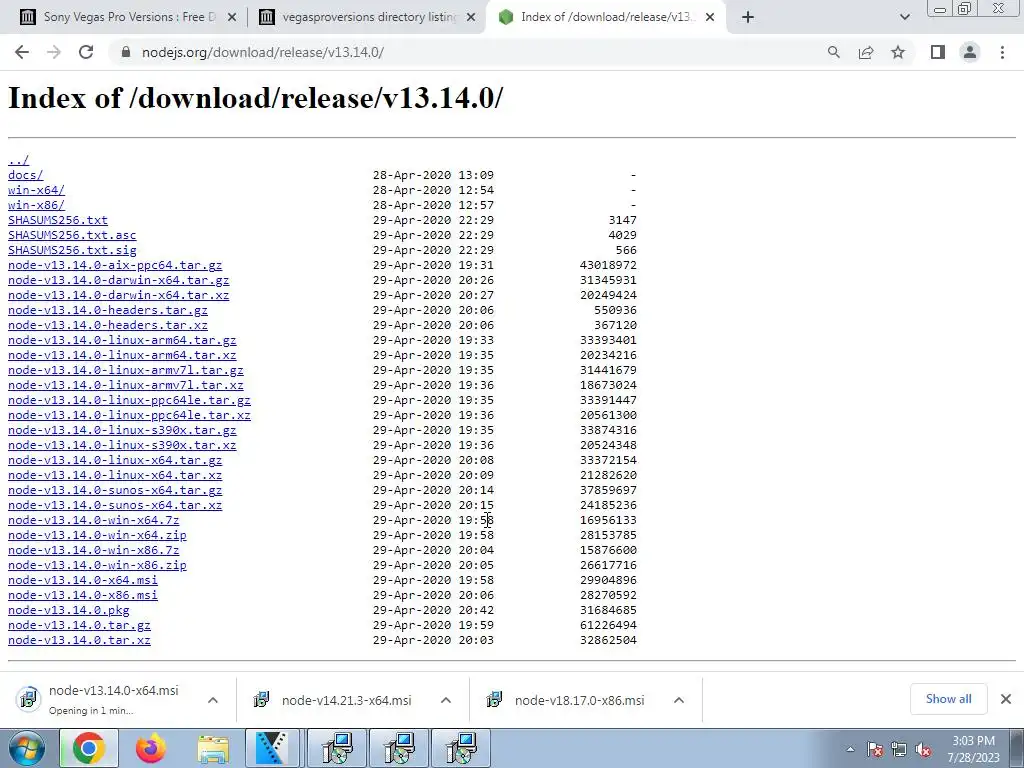This screenshot has height=768, width=1024.
Task: Open SHASUMS256.txt link
Action: (58, 220)
